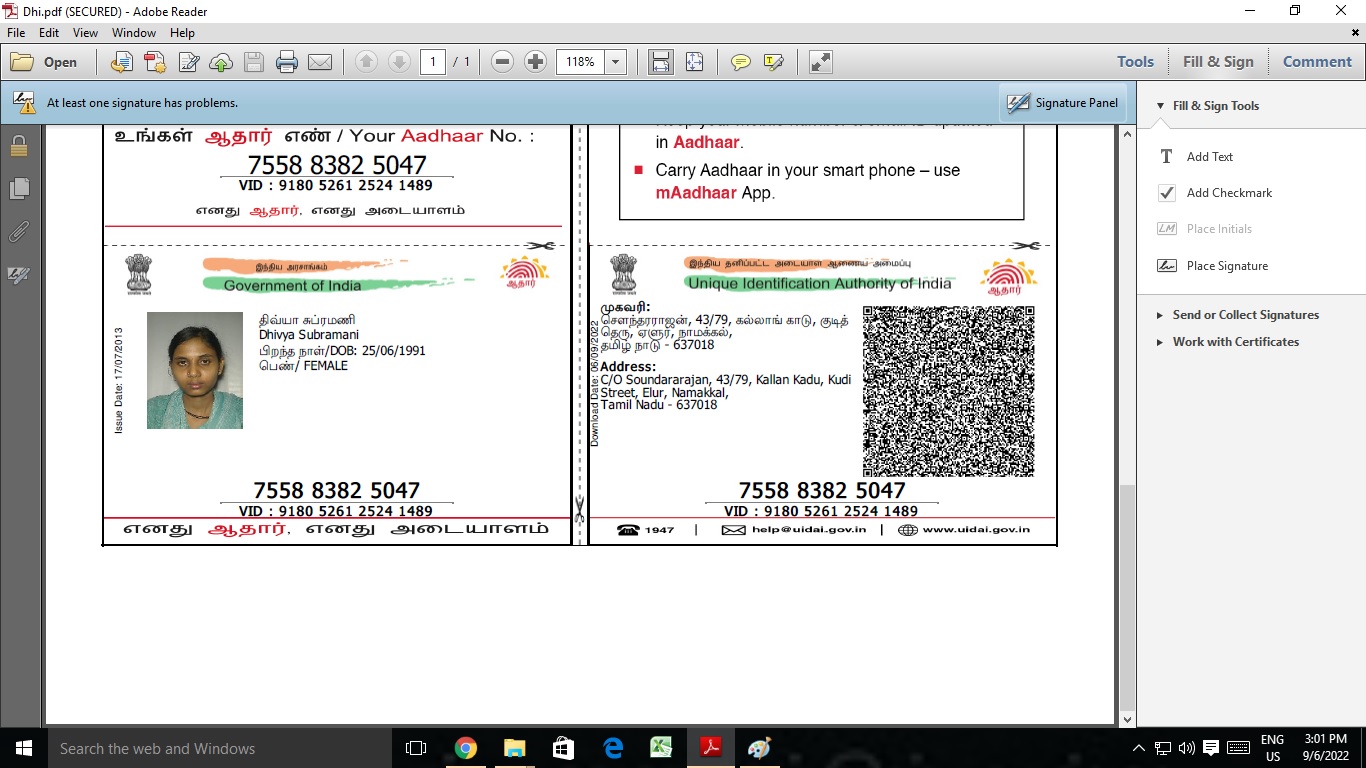Click the Signature Panel button
1366x768 pixels.
tap(1062, 103)
